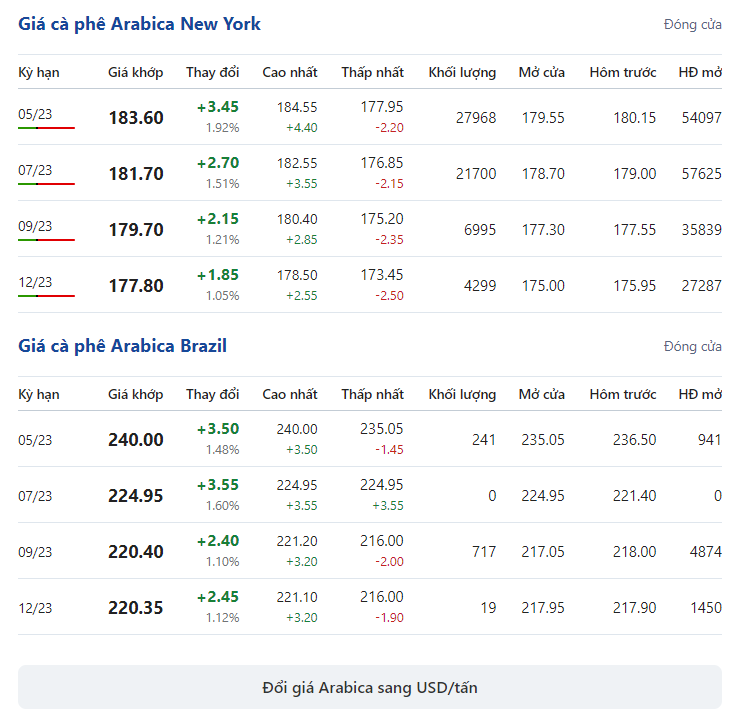Click the Đóng cửa status of New York table
Image resolution: width=743 pixels, height=716 pixels.
pyautogui.click(x=692, y=25)
